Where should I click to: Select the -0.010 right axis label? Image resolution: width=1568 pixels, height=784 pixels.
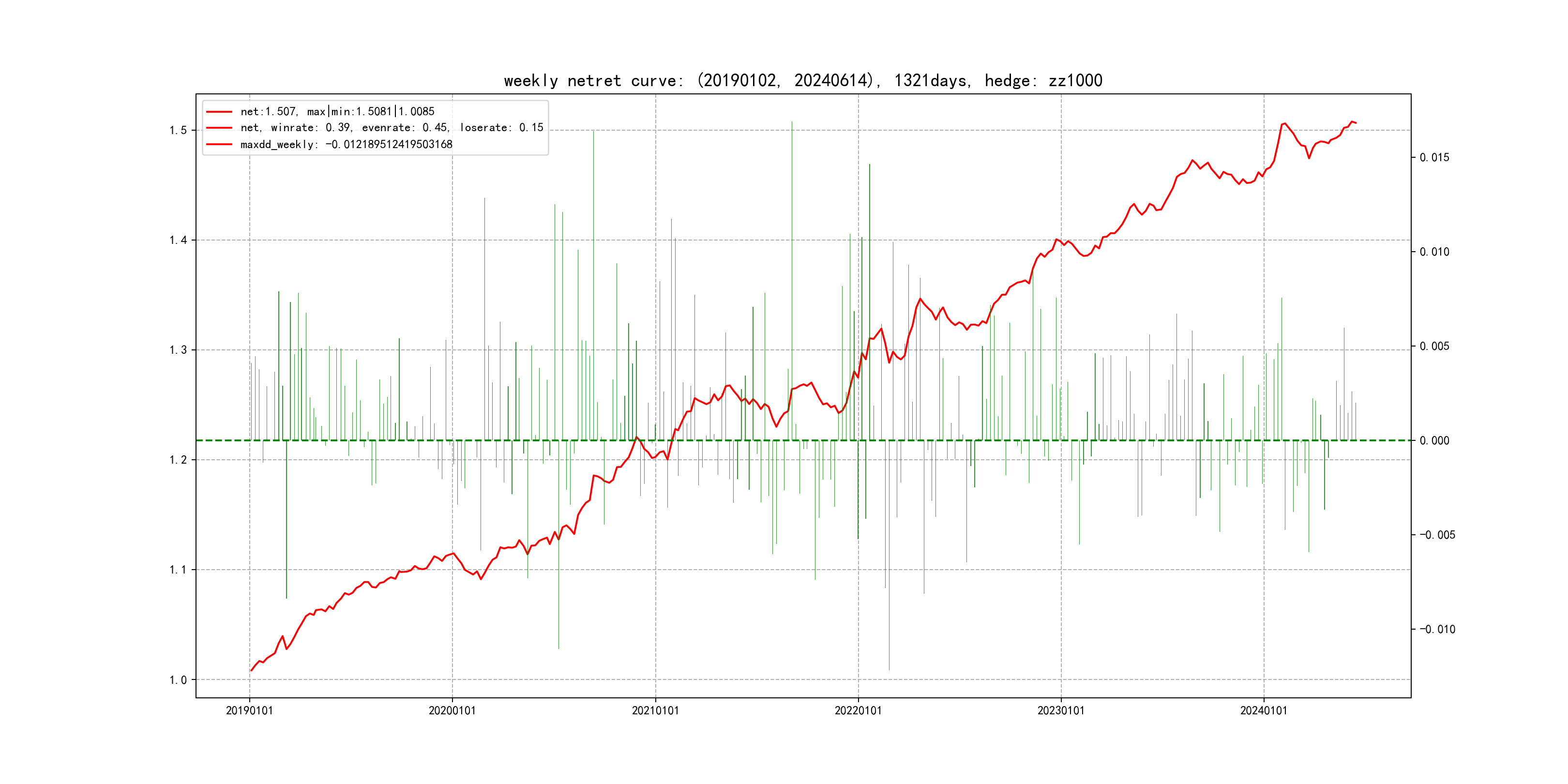click(1437, 630)
